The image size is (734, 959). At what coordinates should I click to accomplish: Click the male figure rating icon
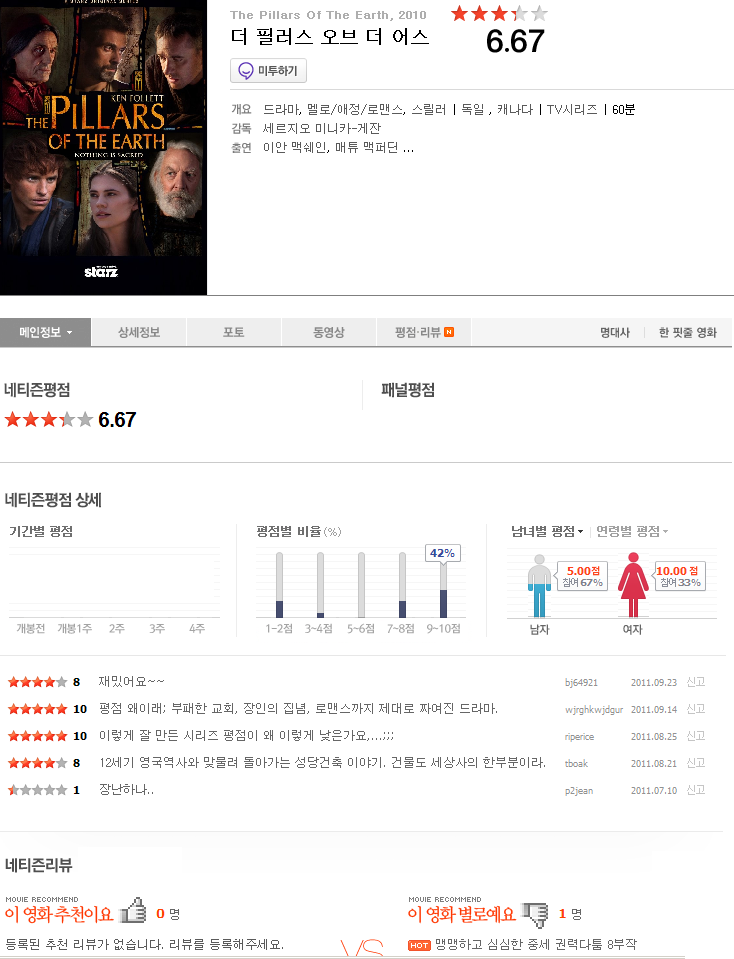539,585
